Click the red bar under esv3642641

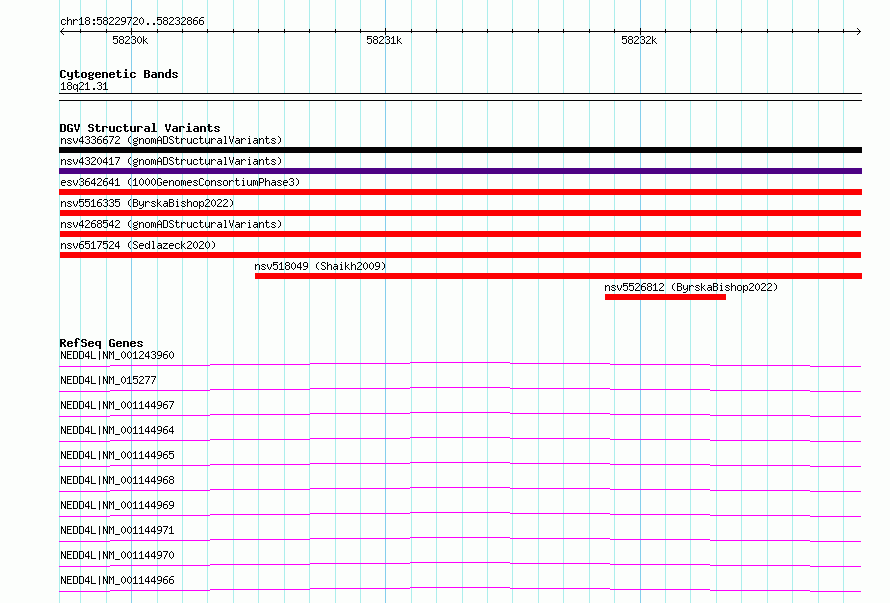tap(460, 192)
